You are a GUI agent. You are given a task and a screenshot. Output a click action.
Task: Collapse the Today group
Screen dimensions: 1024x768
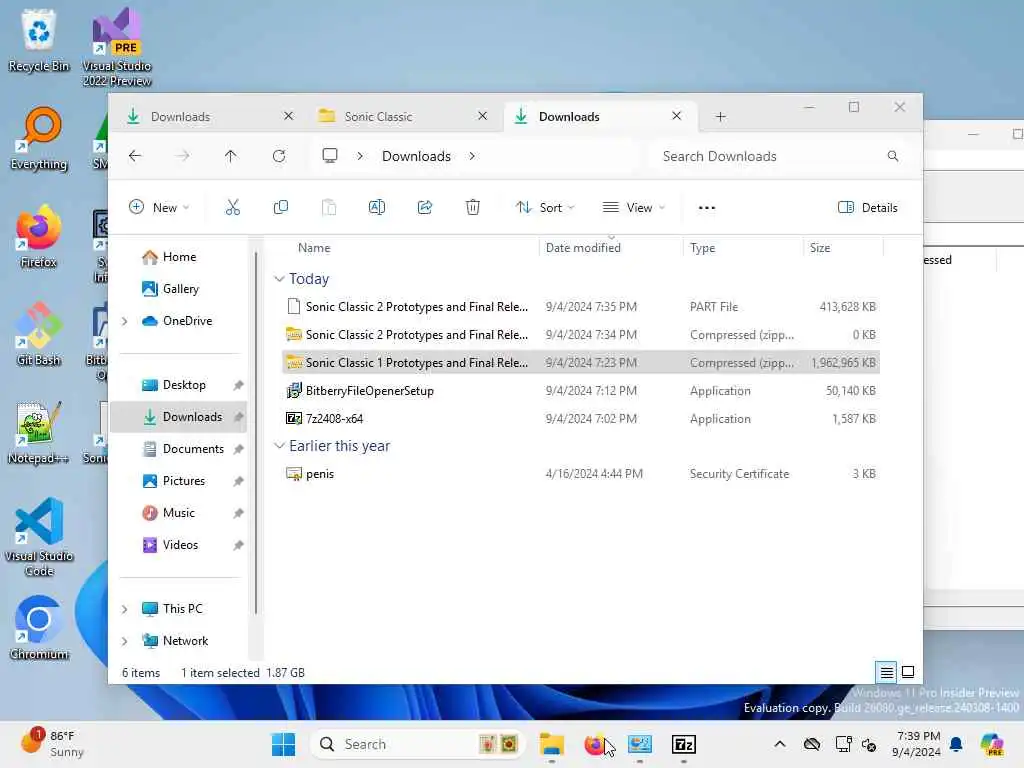click(279, 279)
